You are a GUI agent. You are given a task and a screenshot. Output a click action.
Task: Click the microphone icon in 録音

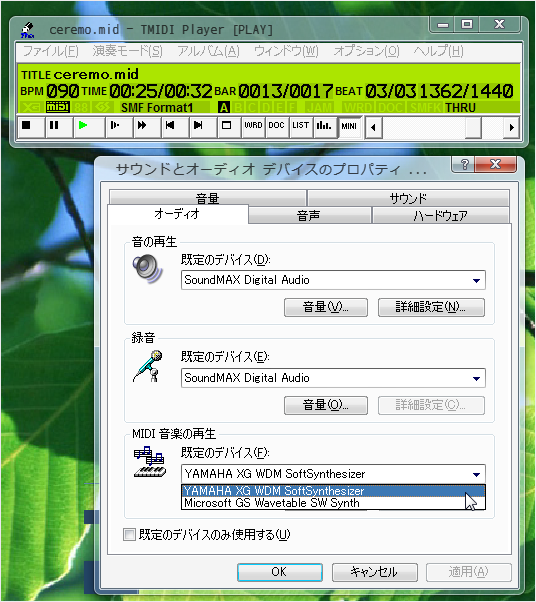coord(149,366)
